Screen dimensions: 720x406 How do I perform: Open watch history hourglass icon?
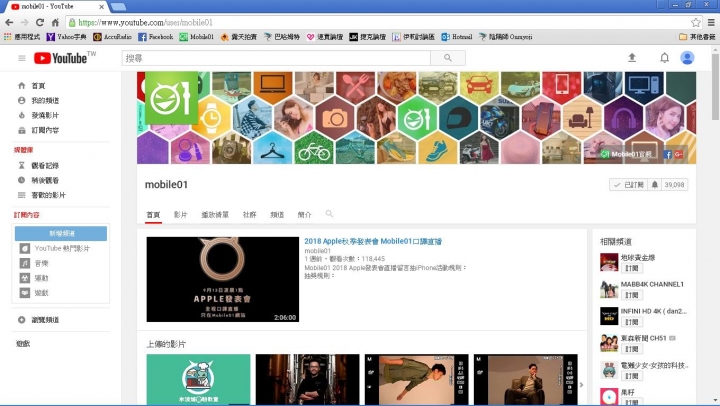coord(22,165)
